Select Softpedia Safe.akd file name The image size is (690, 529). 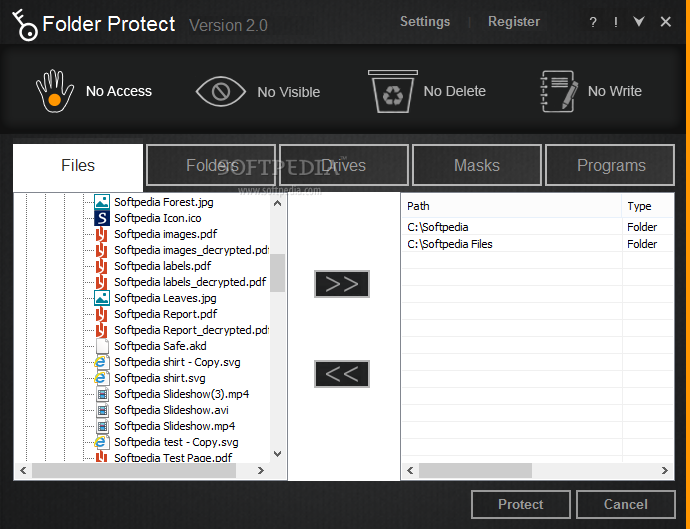160,346
